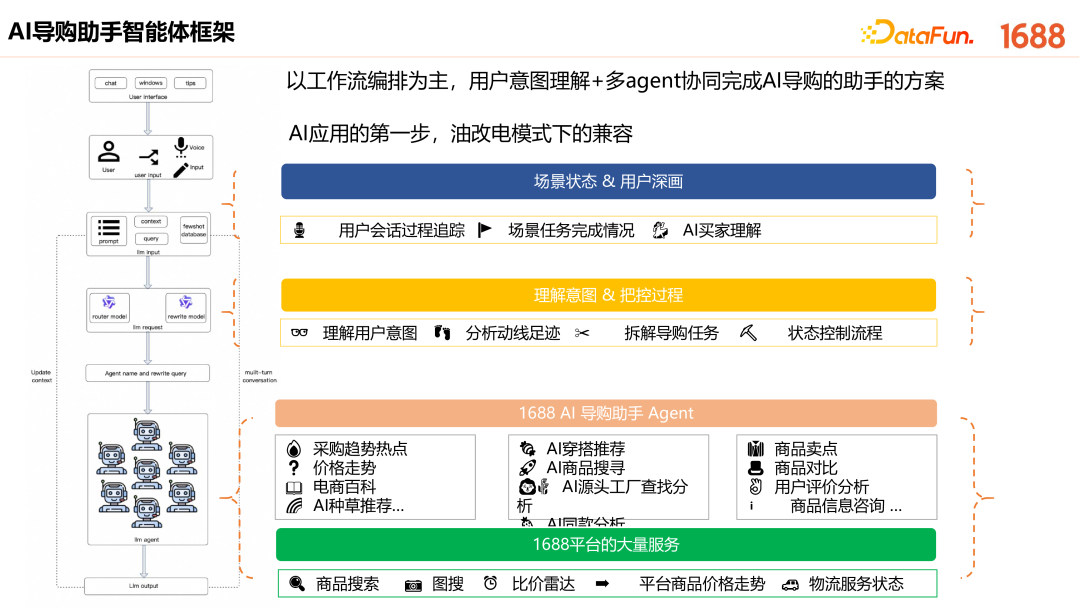Click the text 采购趋势热点
This screenshot has height=608, width=1080.
[x=360, y=449]
